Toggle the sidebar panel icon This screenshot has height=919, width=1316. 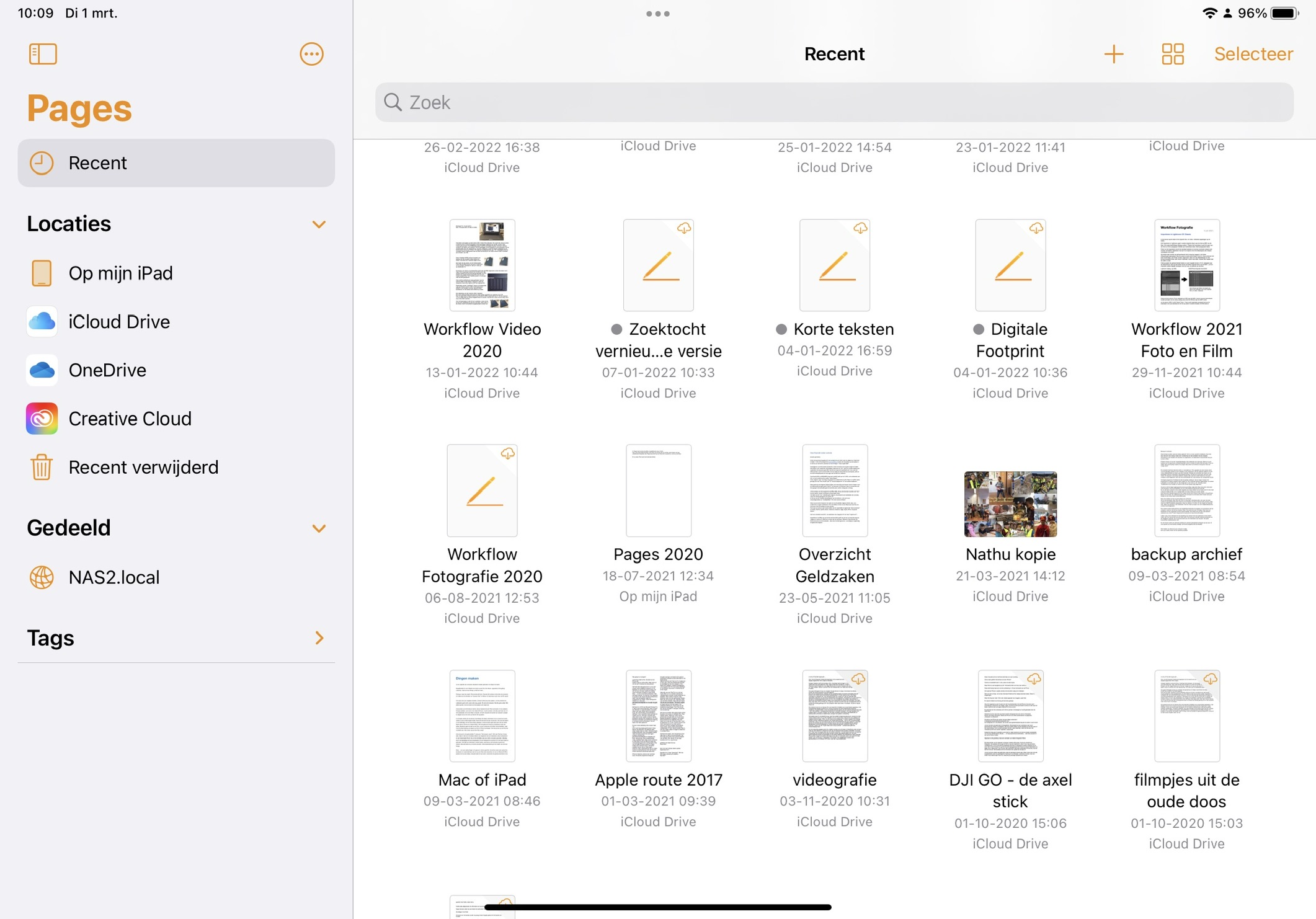click(43, 54)
